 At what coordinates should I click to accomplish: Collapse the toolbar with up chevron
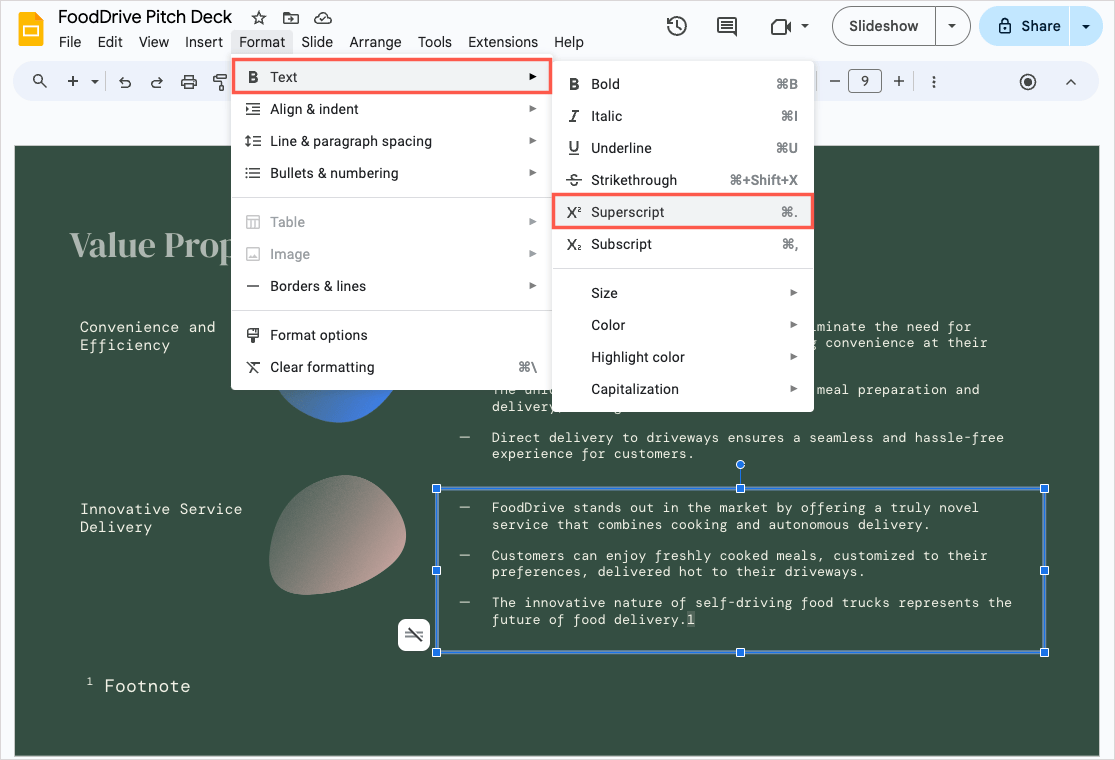pyautogui.click(x=1071, y=82)
